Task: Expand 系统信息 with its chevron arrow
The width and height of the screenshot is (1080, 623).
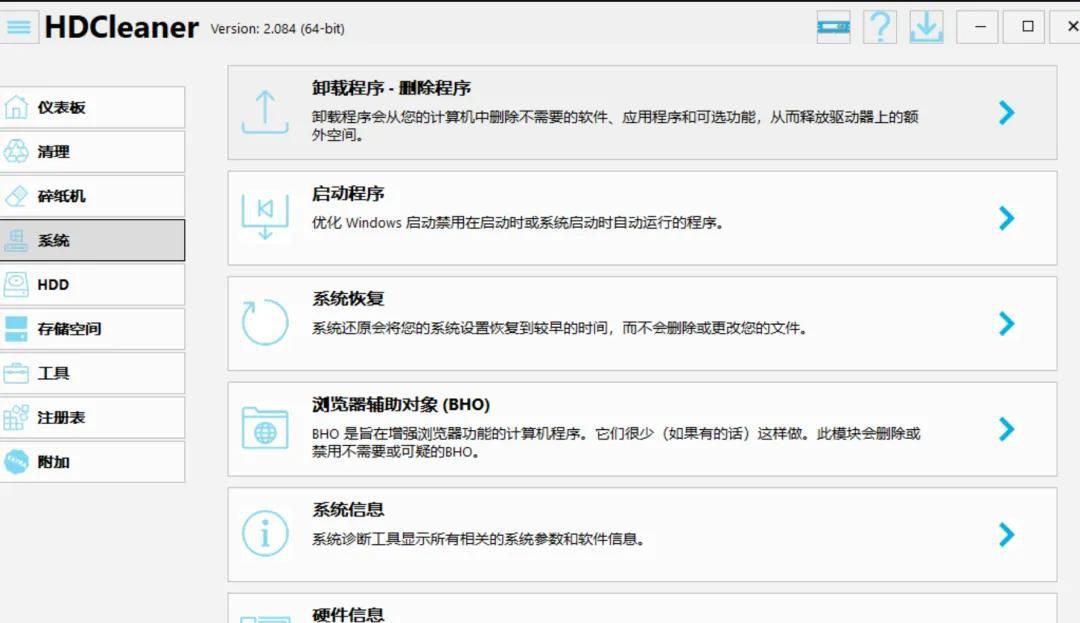Action: [x=1006, y=535]
